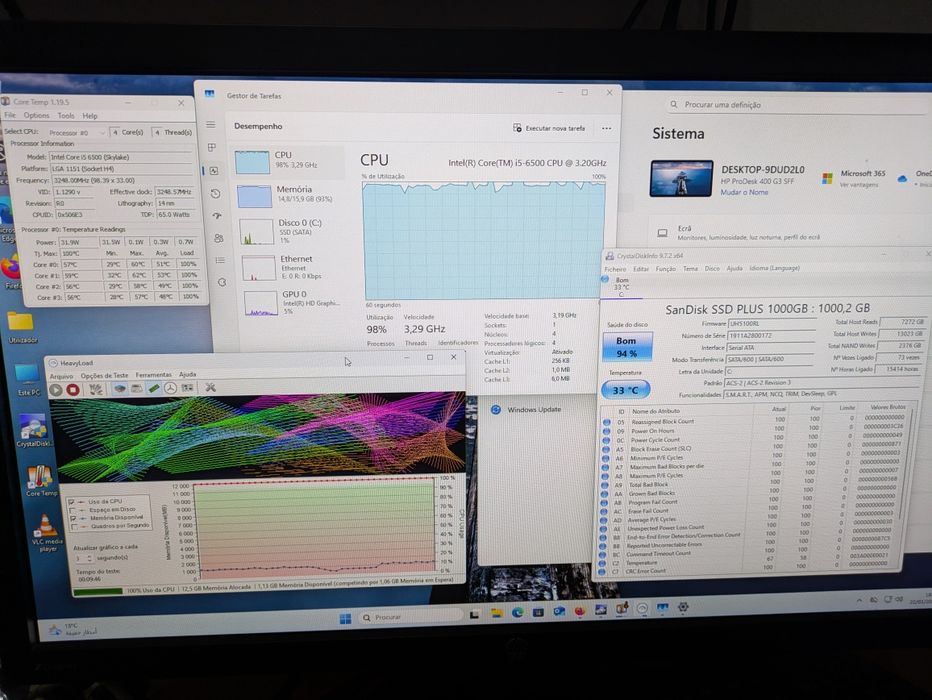Open VLC media player desktop icon
Screen dimensions: 932x700
point(47,533)
